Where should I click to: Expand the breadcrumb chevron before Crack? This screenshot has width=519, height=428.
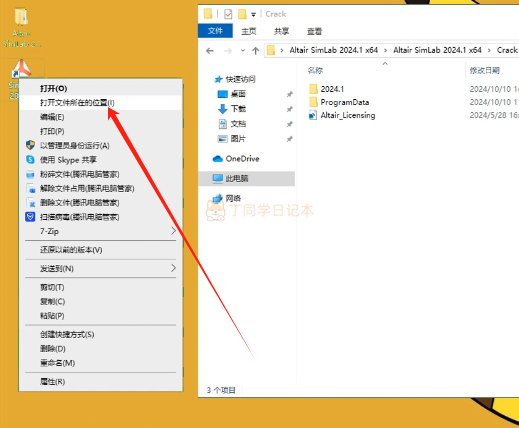[489, 50]
